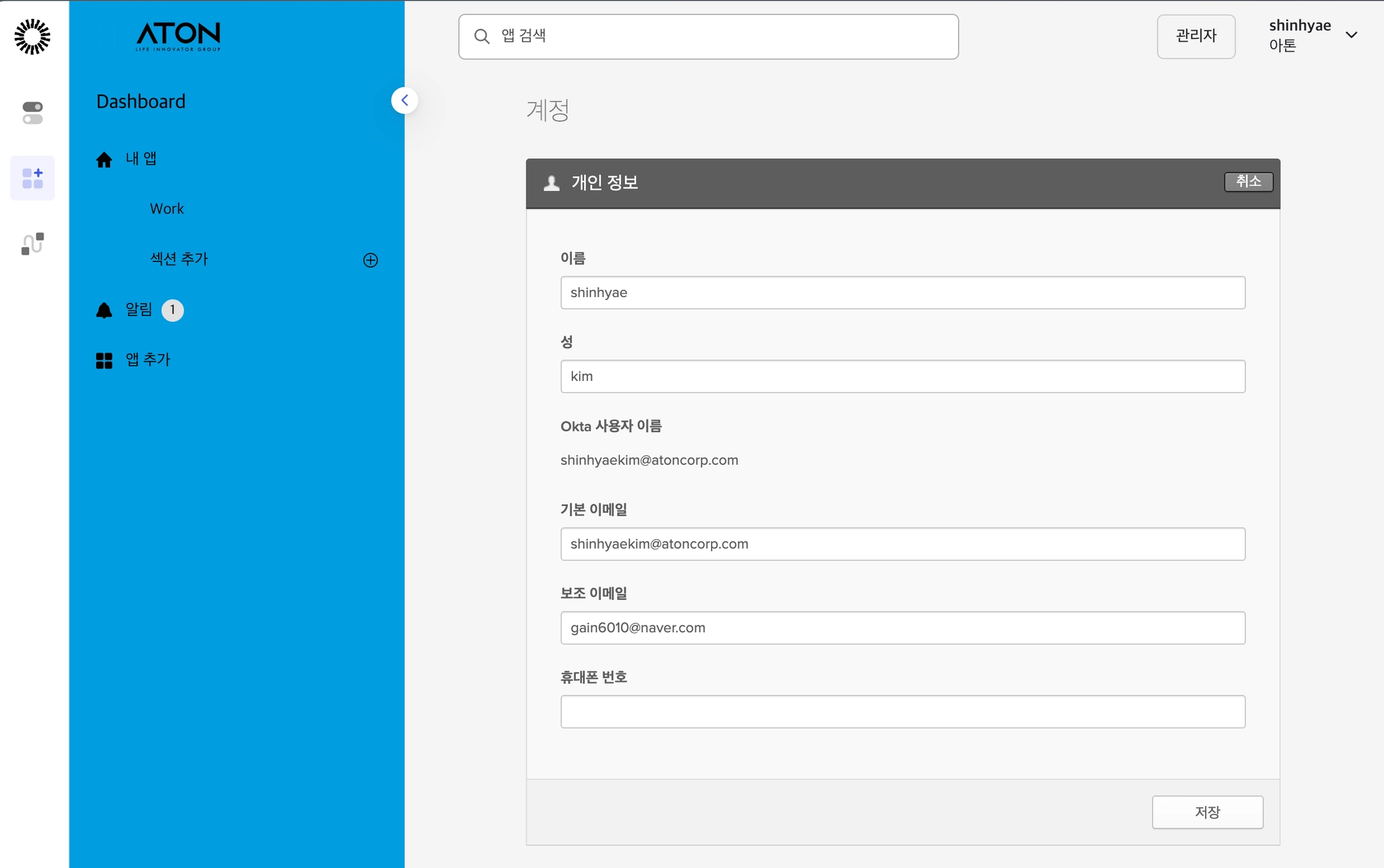The height and width of the screenshot is (868, 1384).
Task: Focus the 앱 검색 search field
Action: click(x=708, y=36)
